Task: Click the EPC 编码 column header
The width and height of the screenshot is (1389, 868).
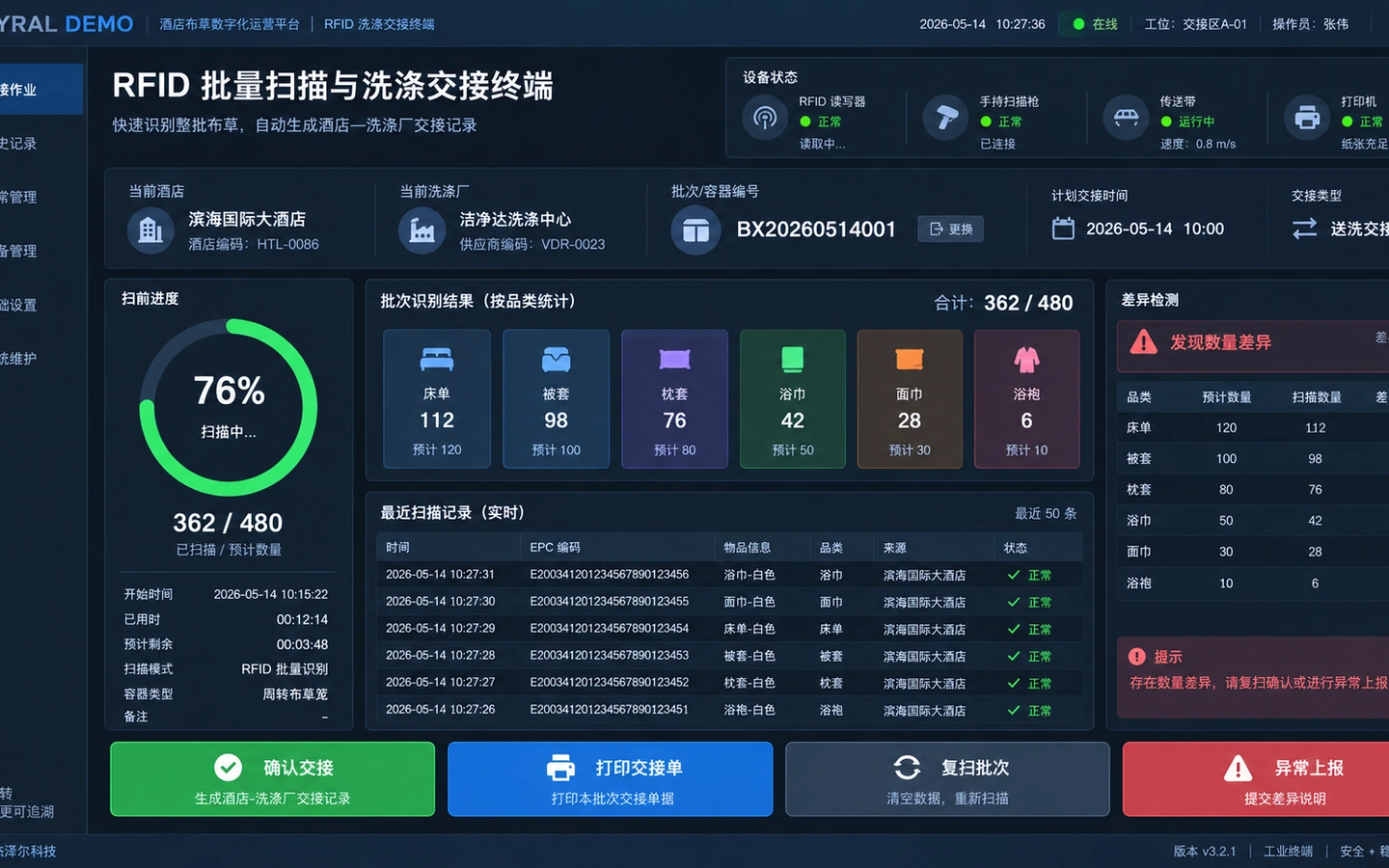Action: [x=555, y=548]
